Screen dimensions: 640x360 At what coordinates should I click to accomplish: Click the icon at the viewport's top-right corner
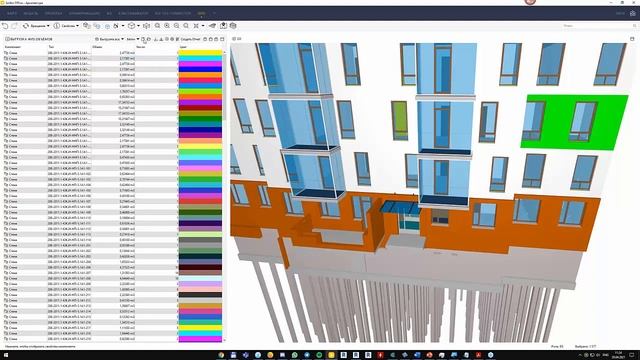click(632, 39)
